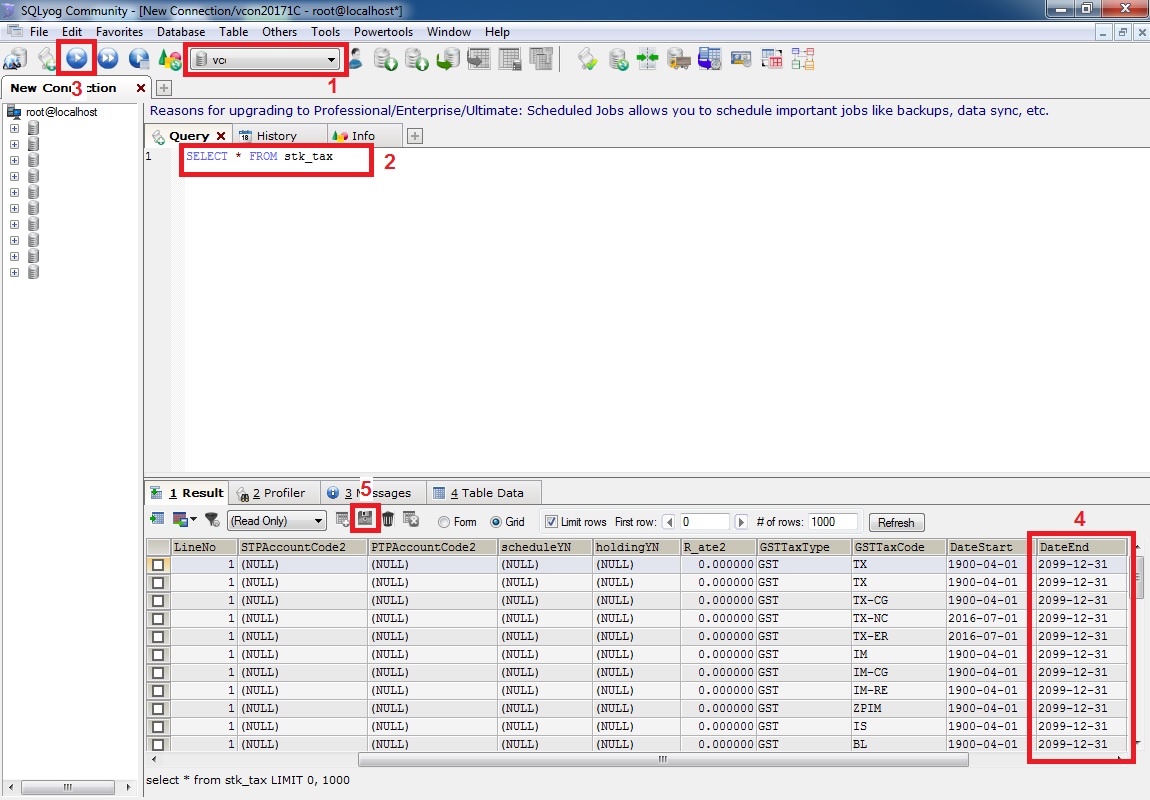Select the Grid view radio button
Viewport: 1150px width, 800px height.
pyautogui.click(x=496, y=522)
